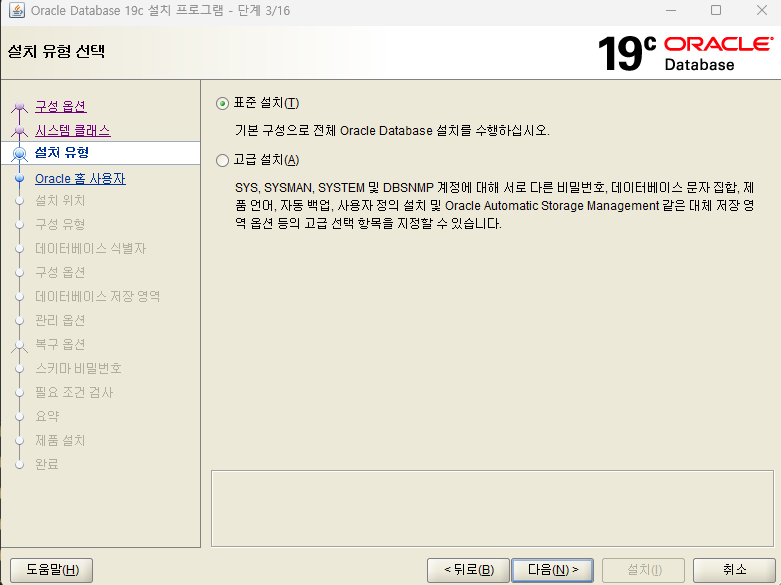Click the 스키마 비밀번호 step
Screen dimensions: 781x585
click(x=78, y=368)
